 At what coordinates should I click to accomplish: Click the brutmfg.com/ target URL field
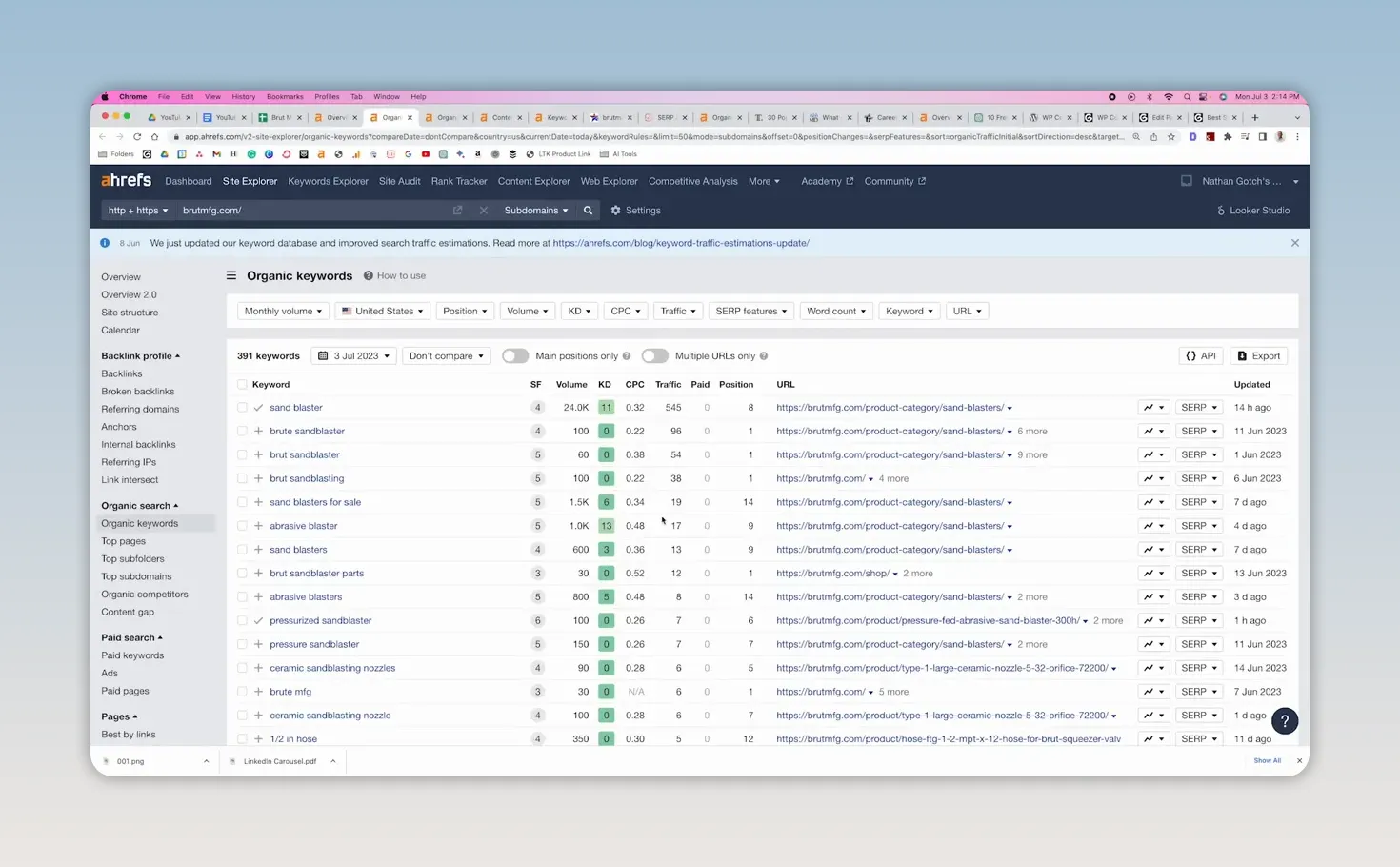click(314, 211)
